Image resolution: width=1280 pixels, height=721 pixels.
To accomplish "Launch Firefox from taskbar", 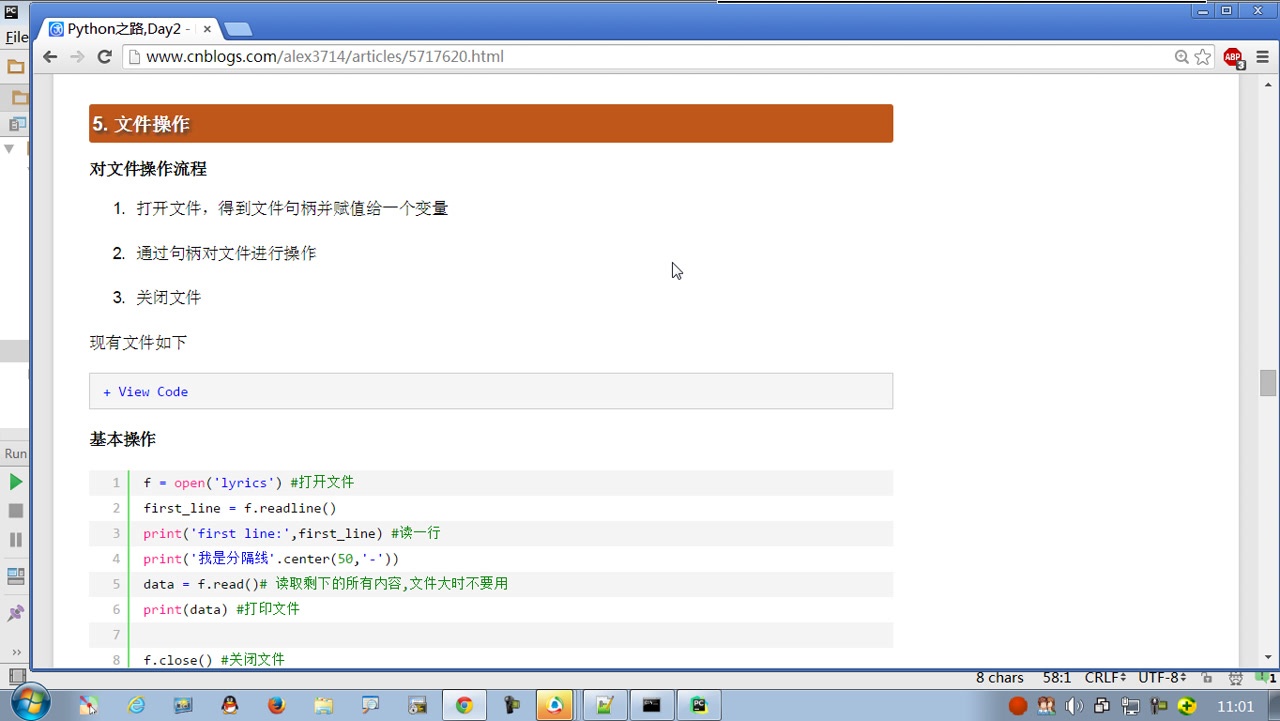I will coord(277,705).
